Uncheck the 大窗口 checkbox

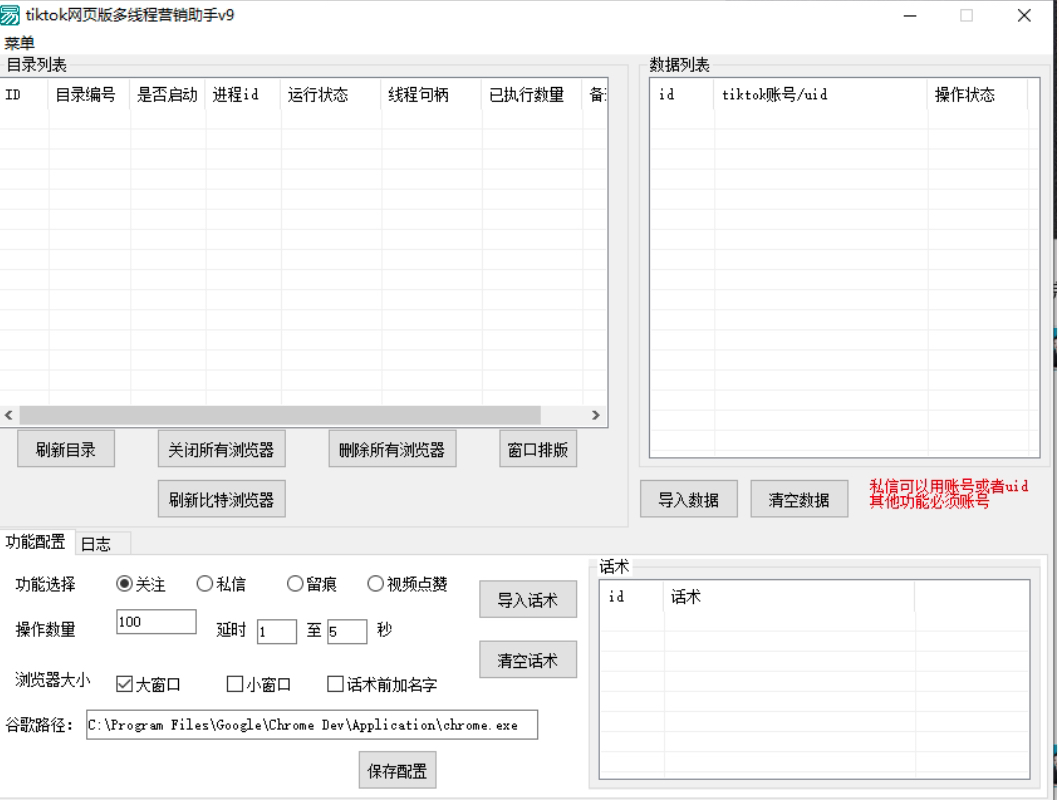(x=125, y=685)
